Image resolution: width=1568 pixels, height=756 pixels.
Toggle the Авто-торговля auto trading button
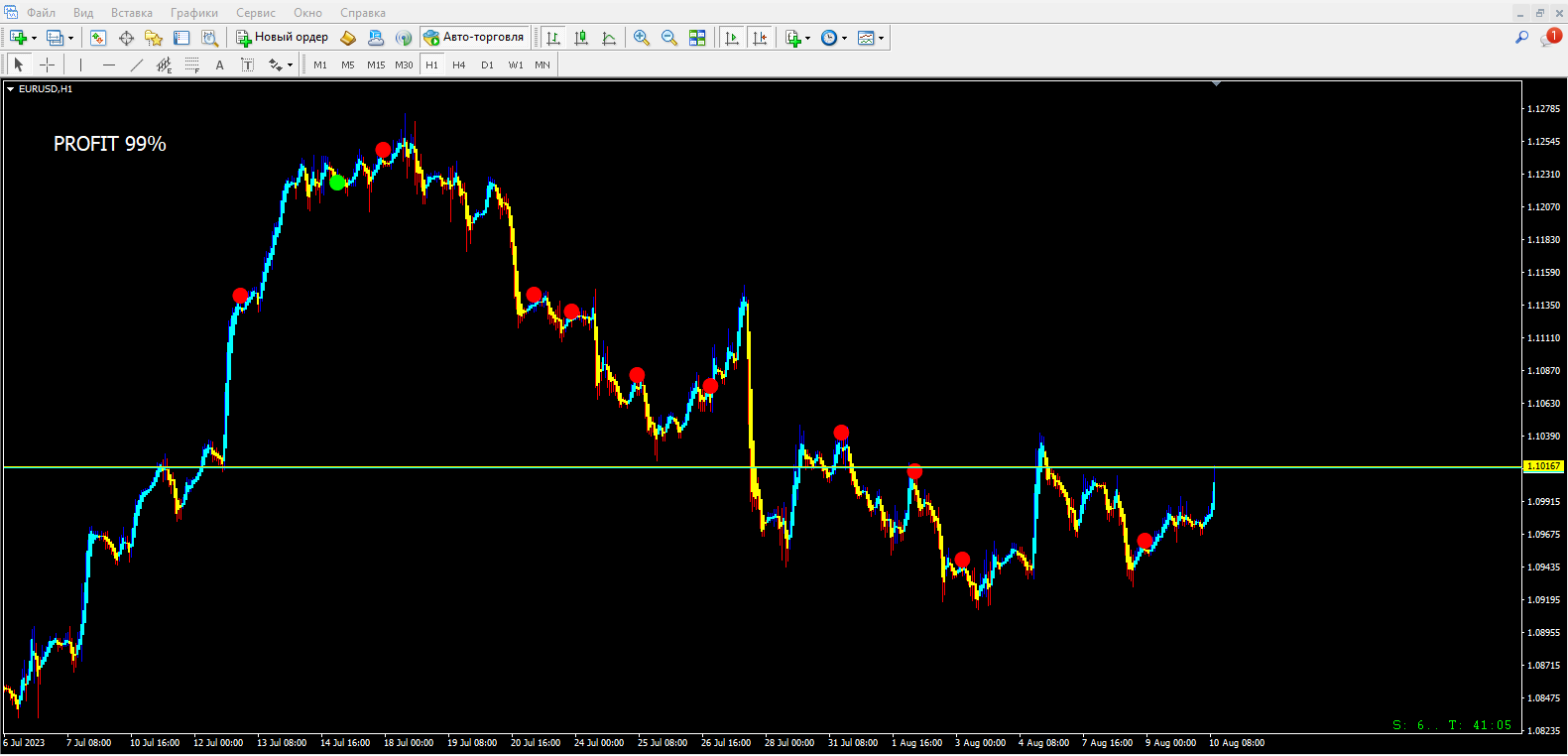[x=474, y=38]
